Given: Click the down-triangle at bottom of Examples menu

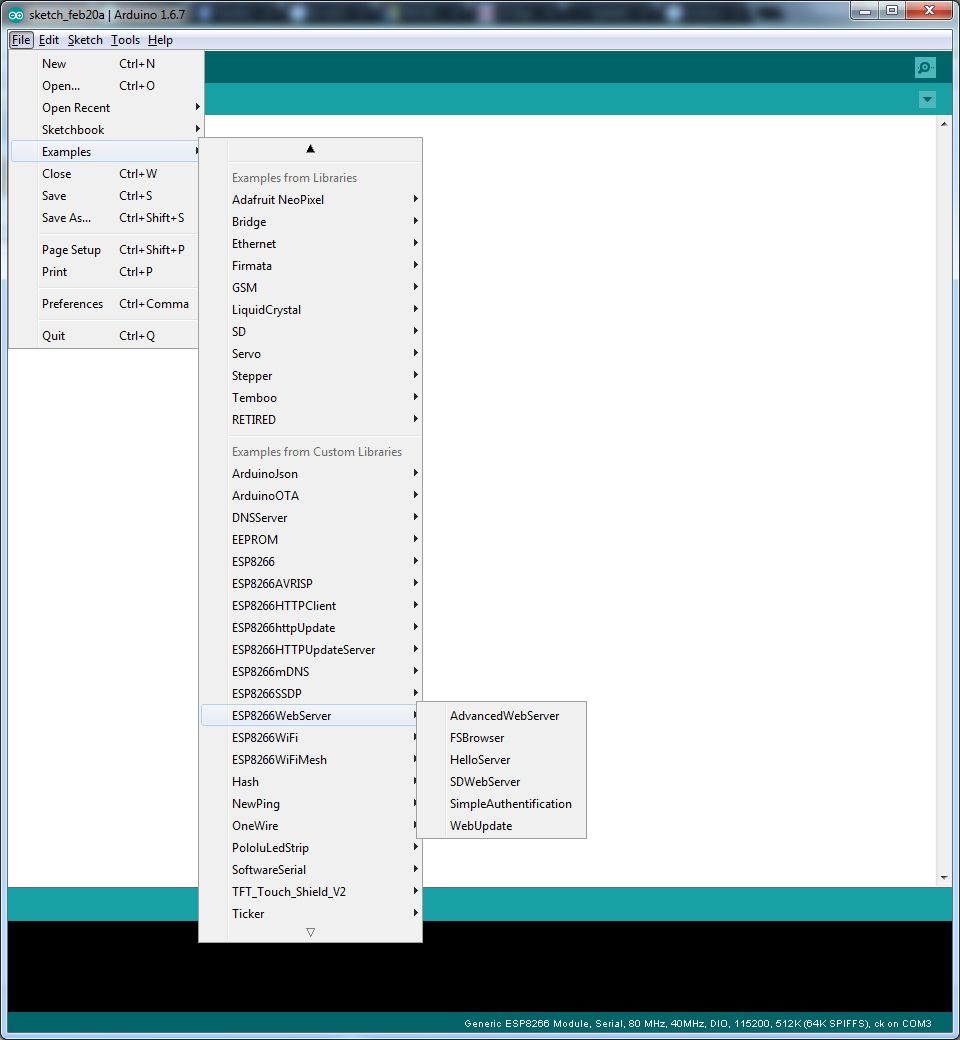Looking at the screenshot, I should [310, 931].
